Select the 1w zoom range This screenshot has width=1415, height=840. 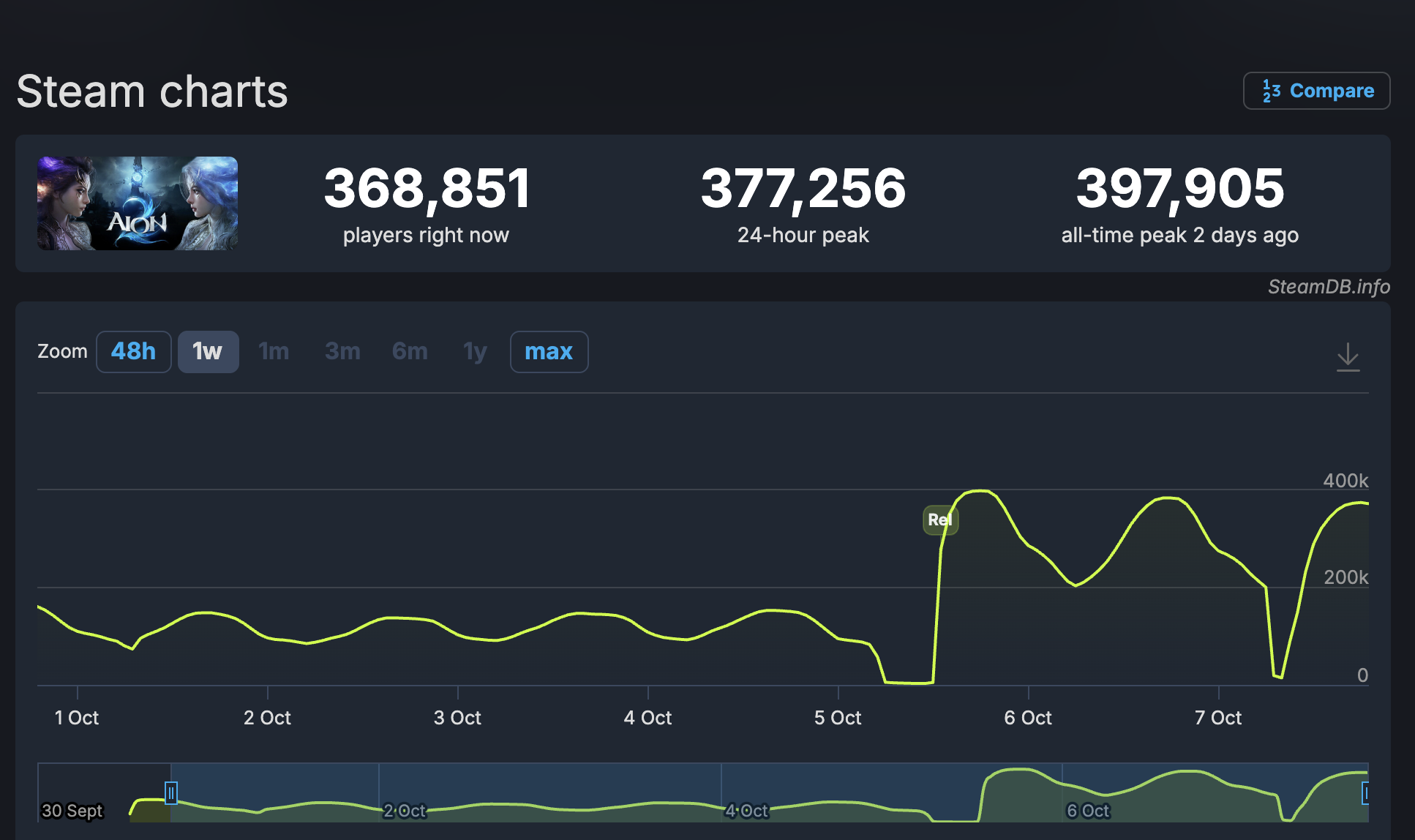point(208,352)
